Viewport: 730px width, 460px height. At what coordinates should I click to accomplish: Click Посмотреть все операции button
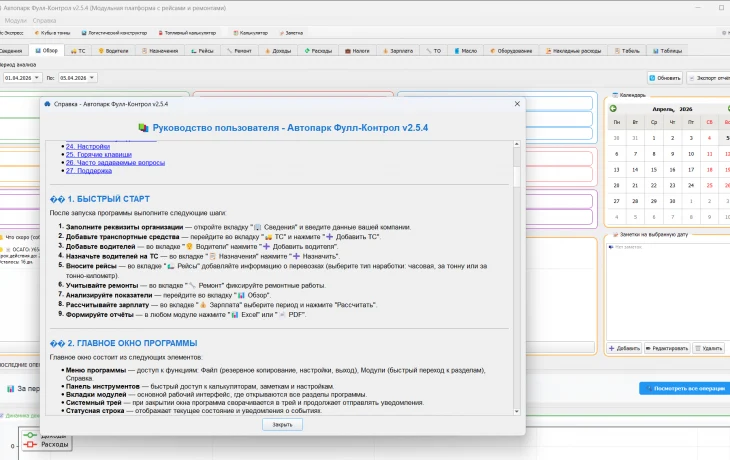[x=684, y=388]
